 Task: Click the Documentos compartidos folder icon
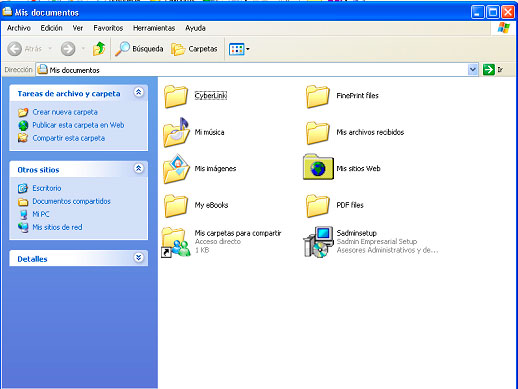[x=23, y=202]
